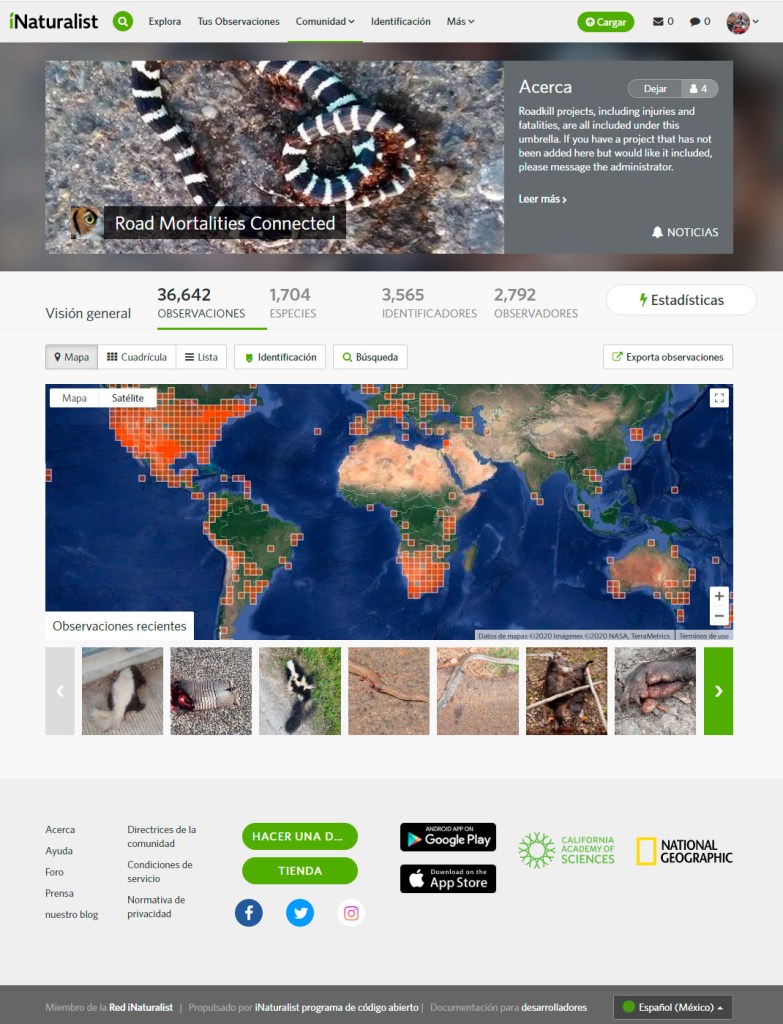Select the Cuadrícula view toggle
Viewport: 783px width, 1024px height.
tap(136, 357)
